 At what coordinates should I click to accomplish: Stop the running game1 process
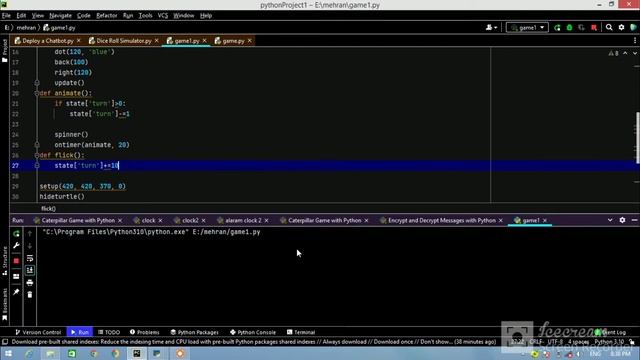pos(16,261)
